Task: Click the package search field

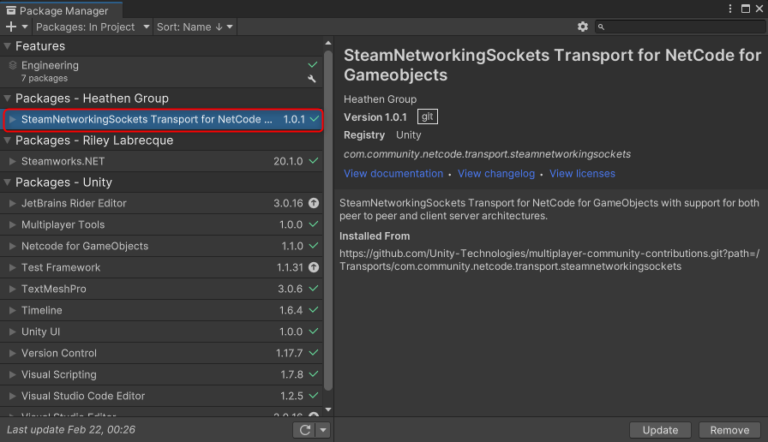Action: pyautogui.click(x=680, y=27)
